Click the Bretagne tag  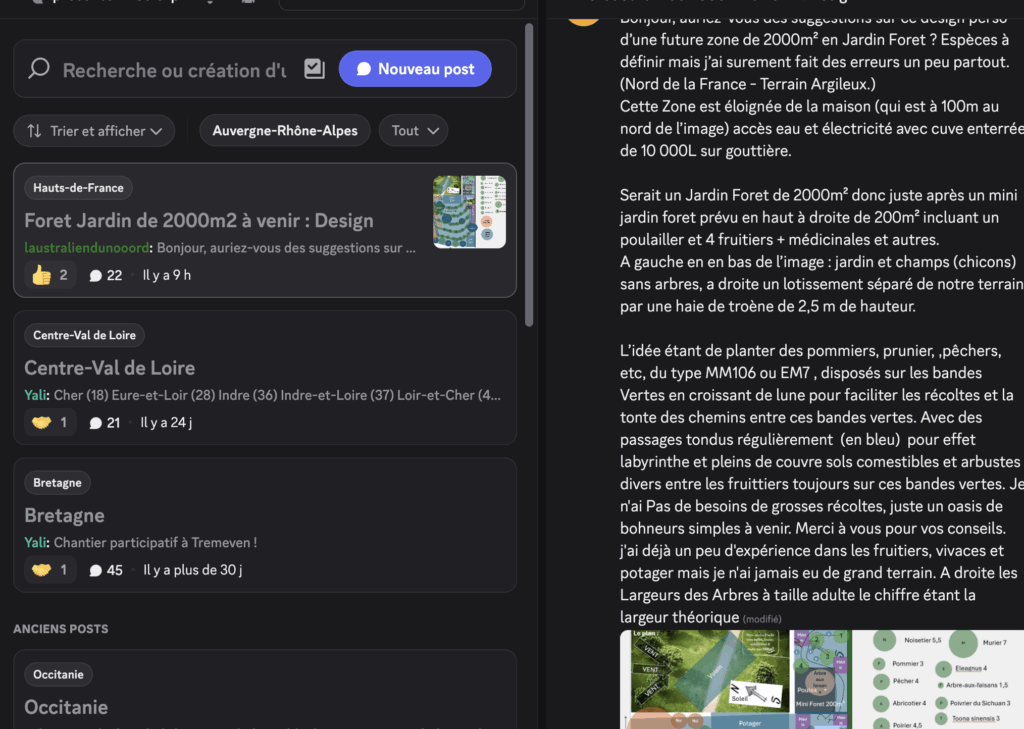coord(57,483)
